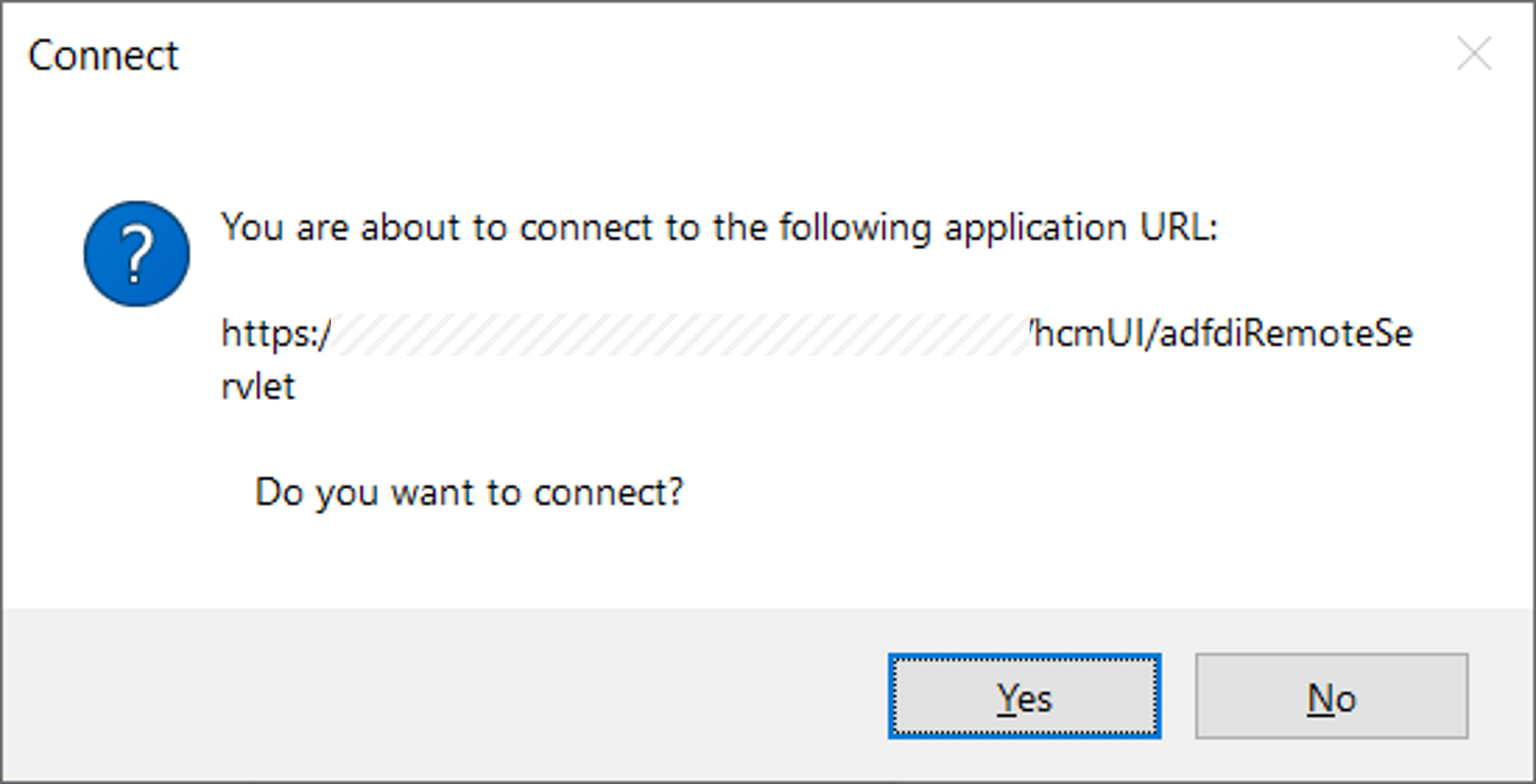Click the hatched redacted URL area
Viewport: 1536px width, 784px height.
click(680, 334)
